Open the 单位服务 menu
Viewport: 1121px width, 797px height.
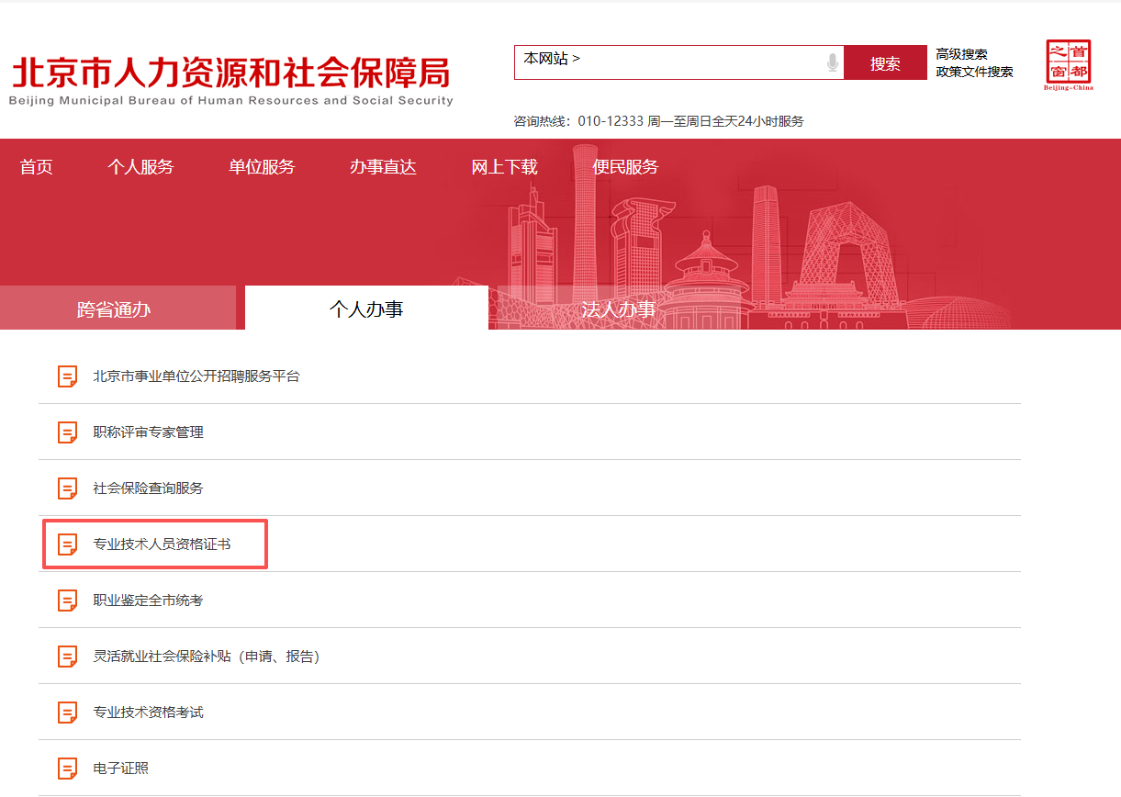[x=260, y=167]
